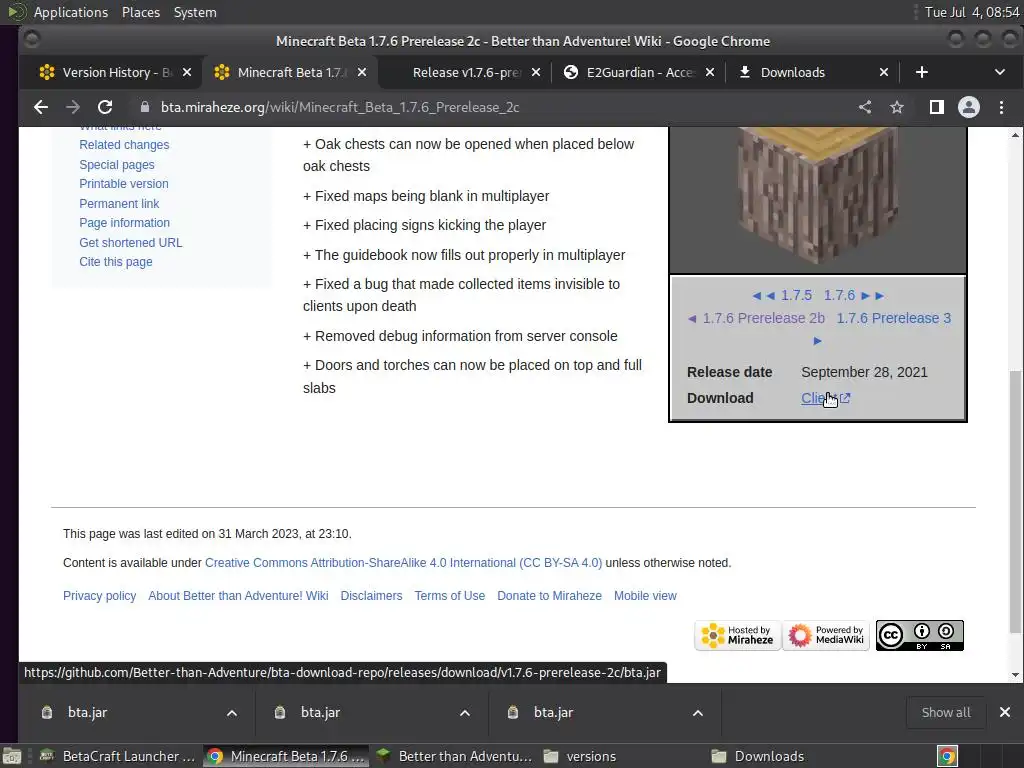Open Donate to Miraheze link
The image size is (1024, 768).
pyautogui.click(x=549, y=596)
